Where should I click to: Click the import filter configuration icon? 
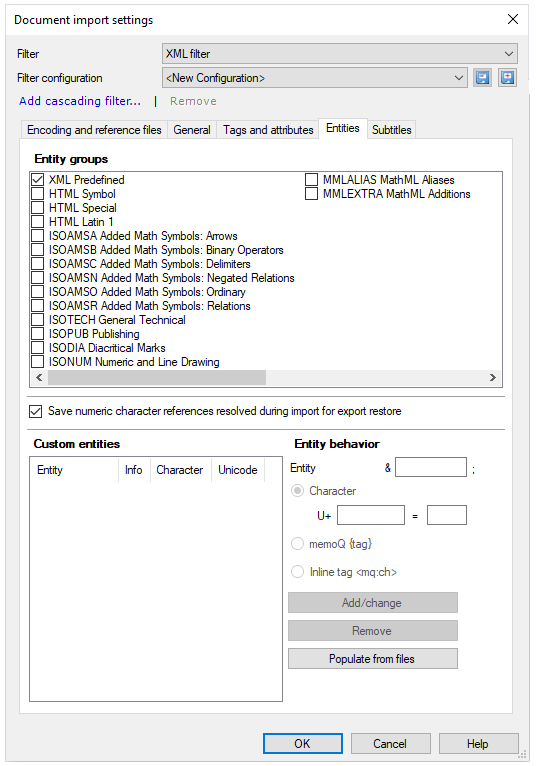(508, 78)
